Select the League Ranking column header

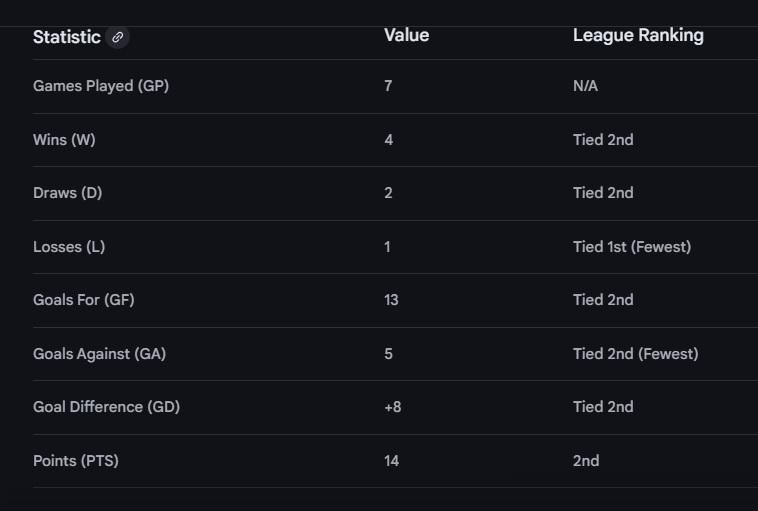pyautogui.click(x=638, y=35)
